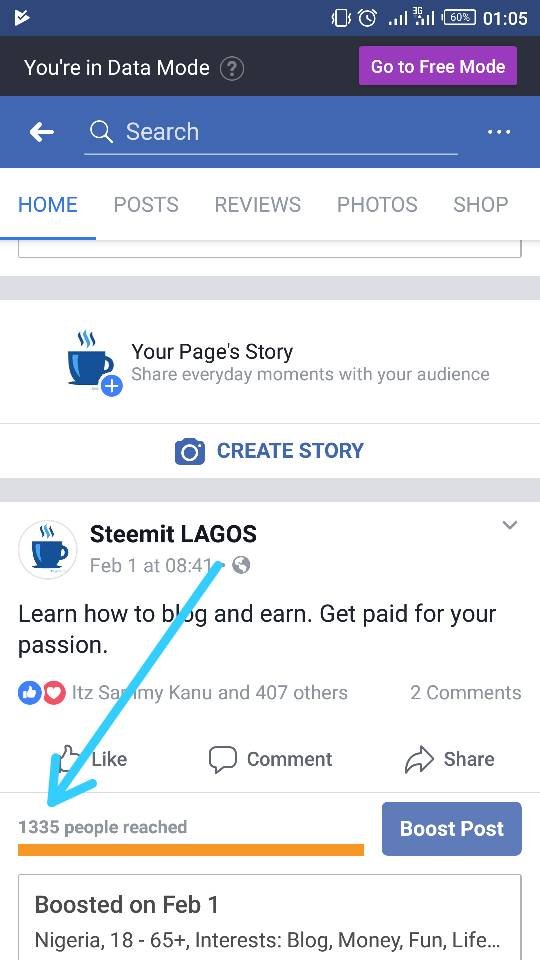Tap the back arrow icon
Viewport: 540px width, 960px height.
42,132
